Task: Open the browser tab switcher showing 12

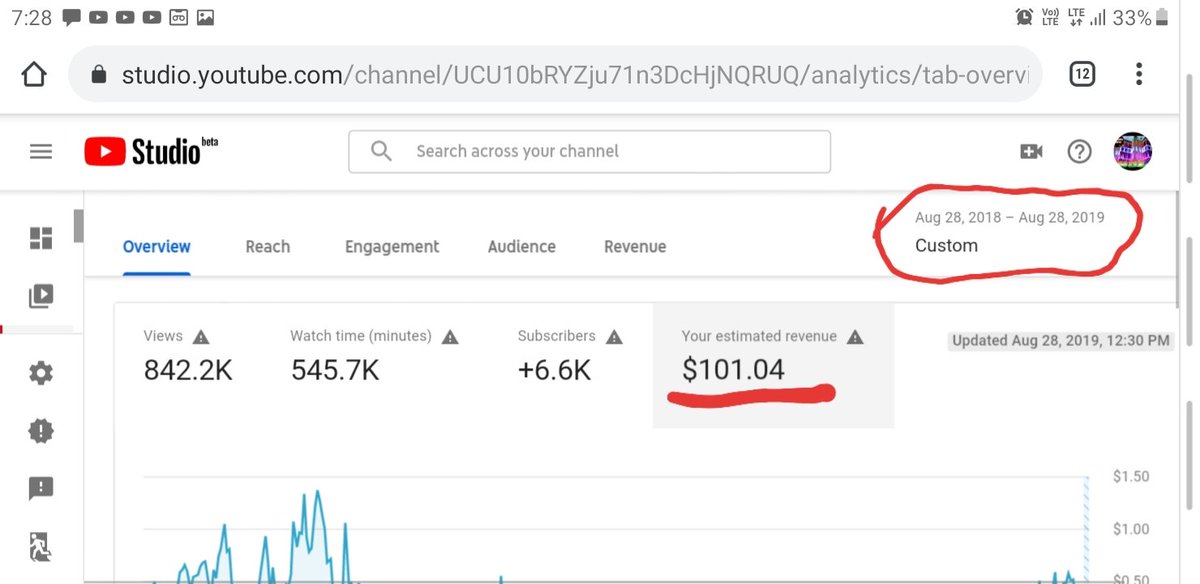Action: (1082, 74)
